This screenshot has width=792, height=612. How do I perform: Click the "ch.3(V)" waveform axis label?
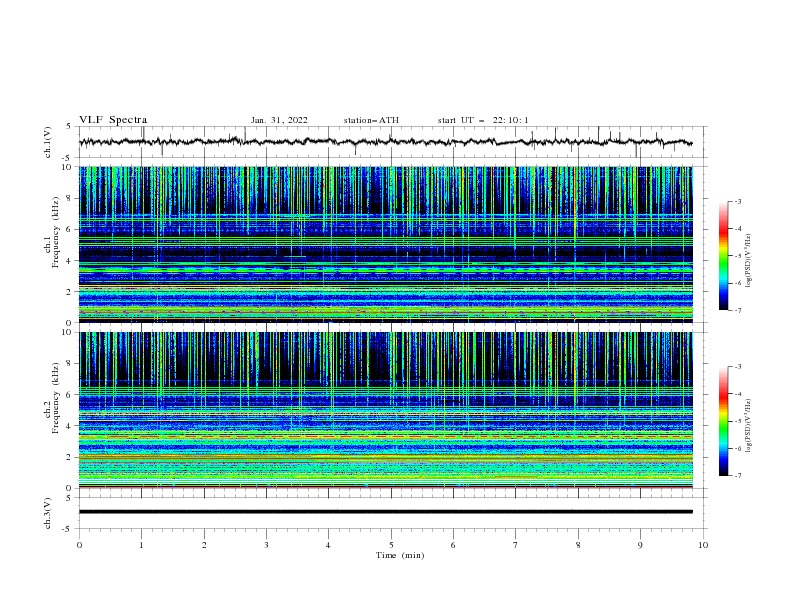(x=48, y=514)
